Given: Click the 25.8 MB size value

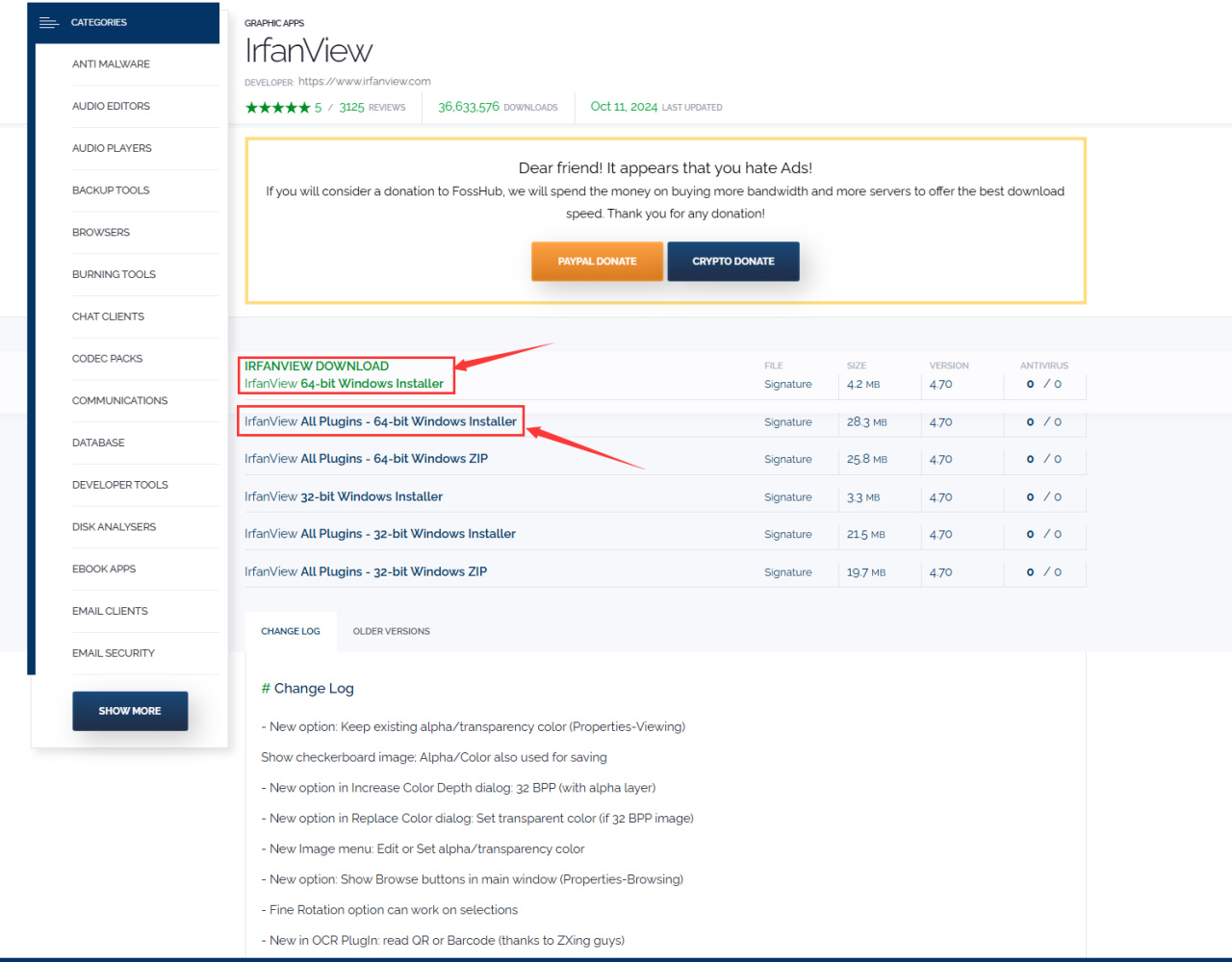Looking at the screenshot, I should [x=867, y=460].
